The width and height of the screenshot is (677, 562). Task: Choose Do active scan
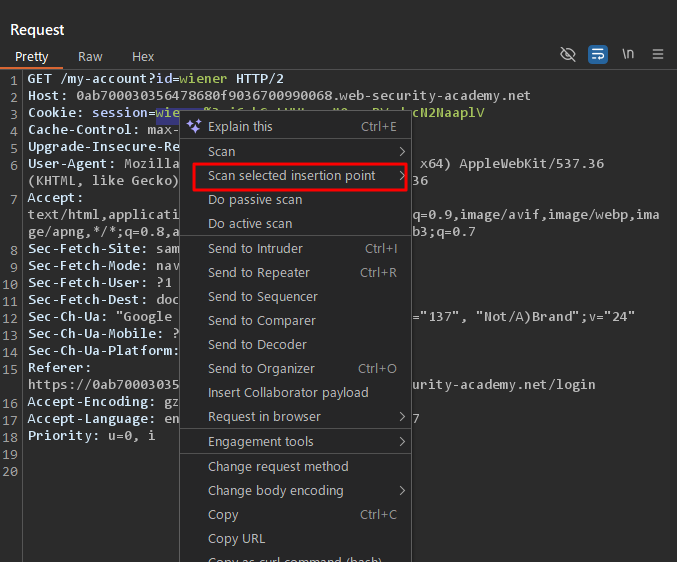[295, 224]
